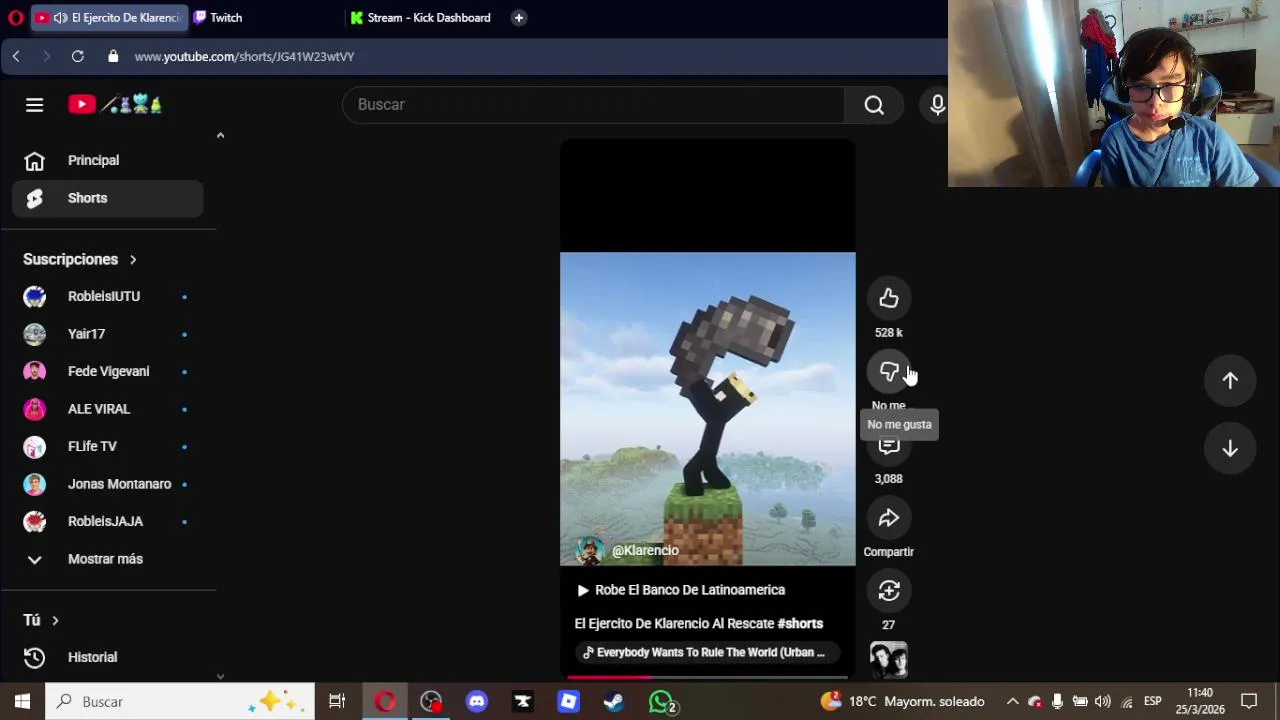Image resolution: width=1280 pixels, height=720 pixels.
Task: Open Principal home in sidebar
Action: coord(108,160)
